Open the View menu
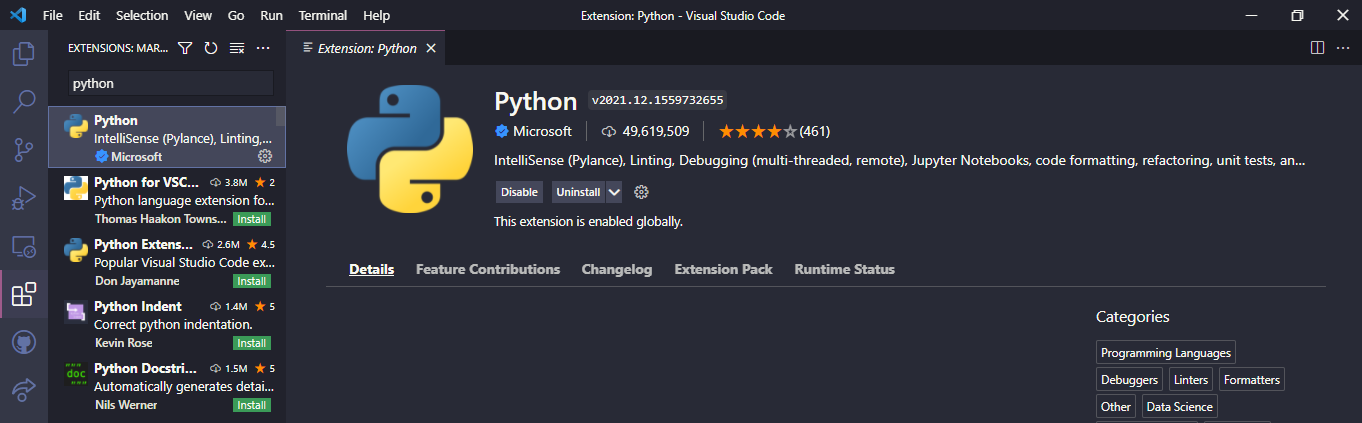Screen dimensions: 1362x423 coord(198,15)
